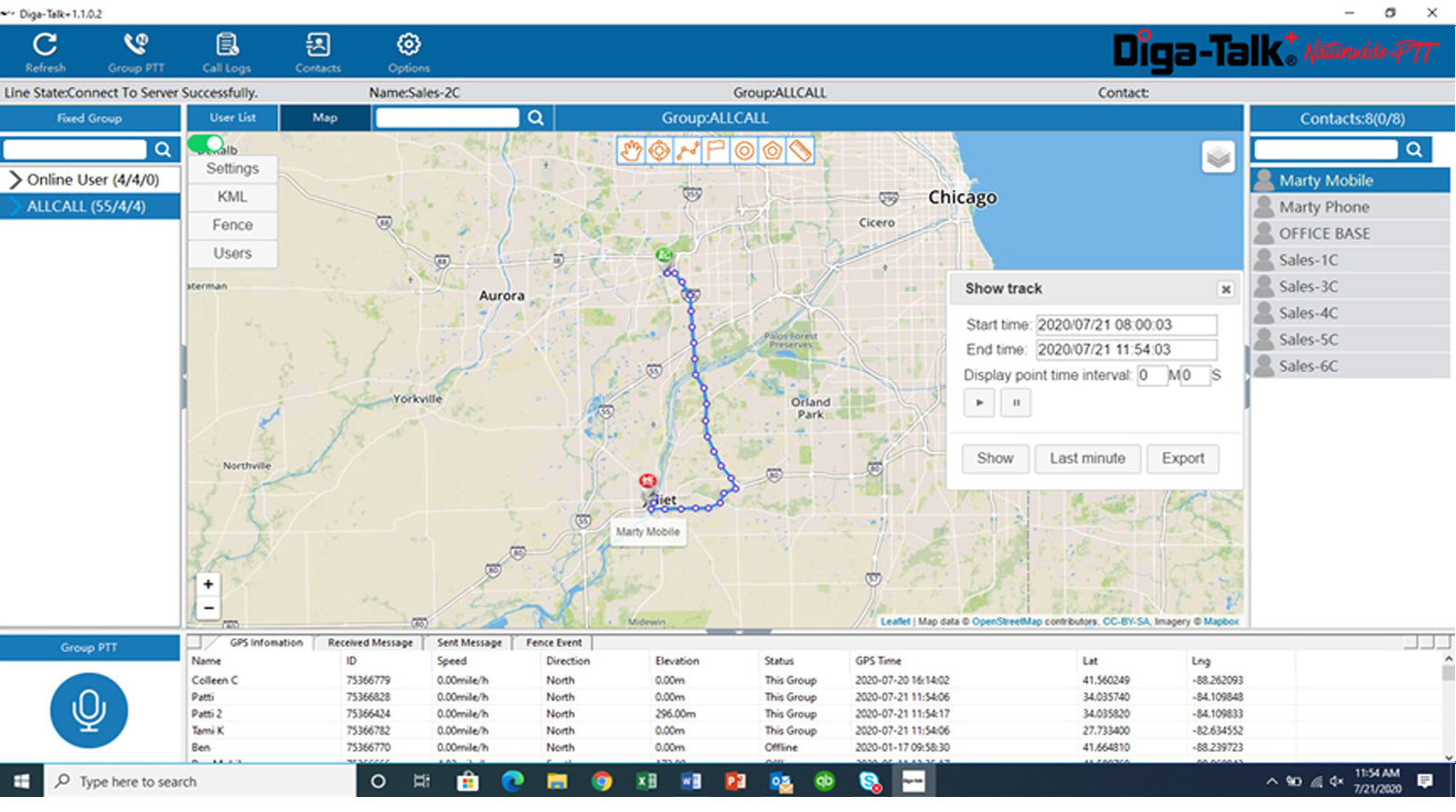The width and height of the screenshot is (1456, 812).
Task: Open the User List tab
Action: [x=233, y=118]
